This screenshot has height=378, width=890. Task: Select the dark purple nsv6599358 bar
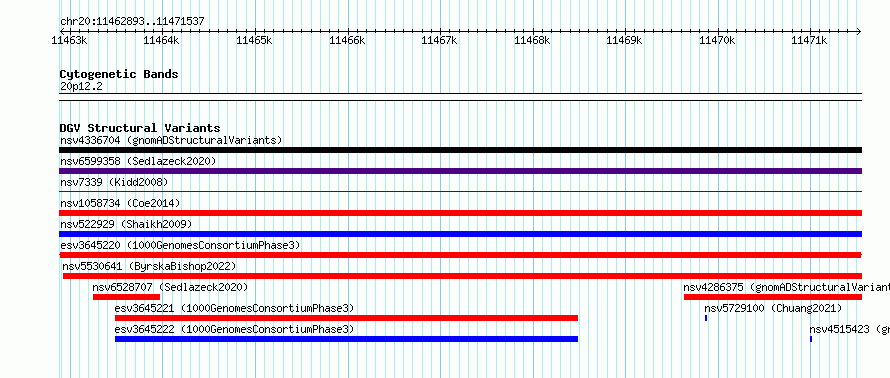pyautogui.click(x=460, y=171)
